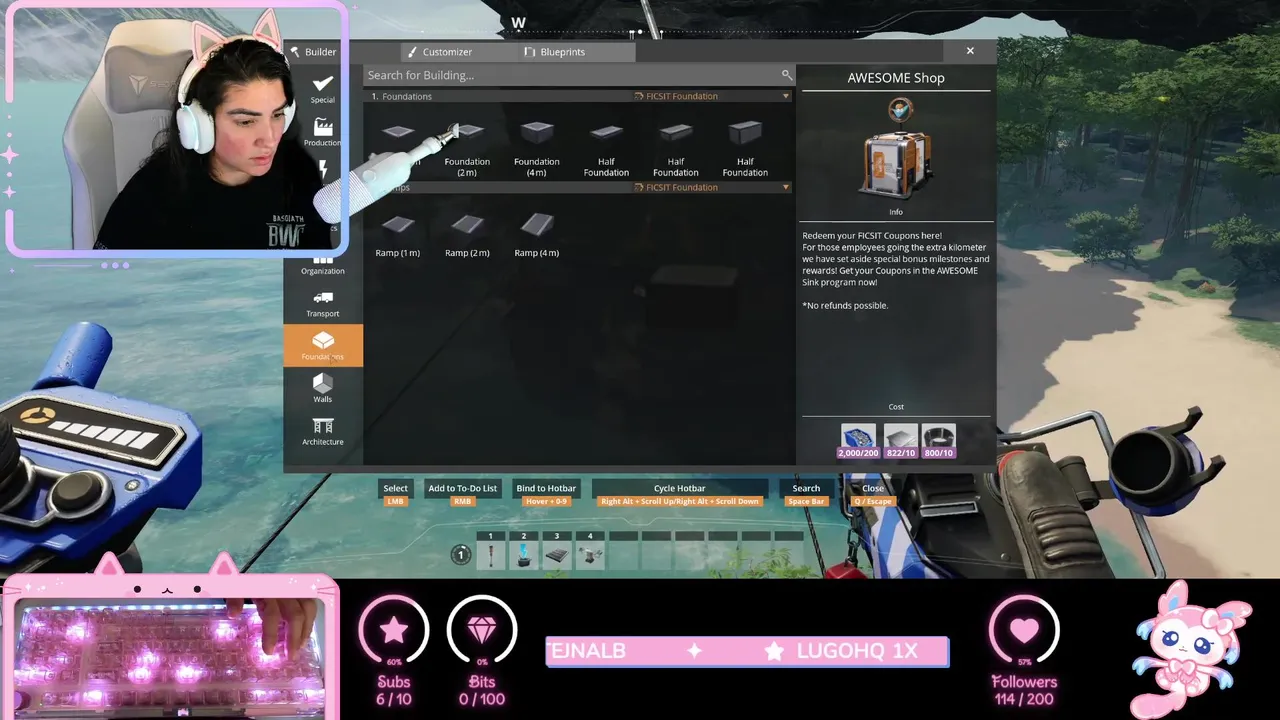Click the search magnifier icon

[786, 75]
